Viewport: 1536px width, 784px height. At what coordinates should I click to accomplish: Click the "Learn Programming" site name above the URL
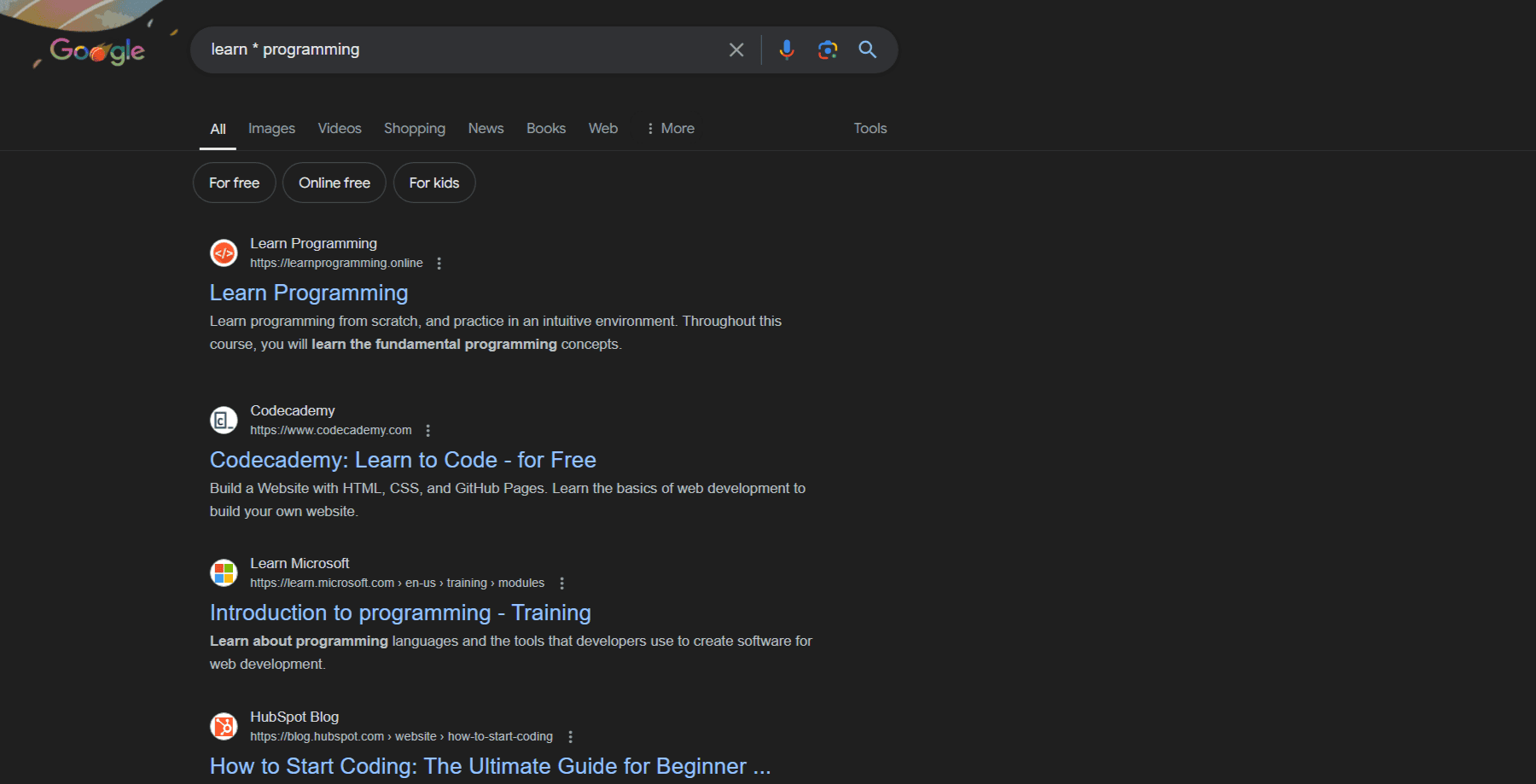313,244
